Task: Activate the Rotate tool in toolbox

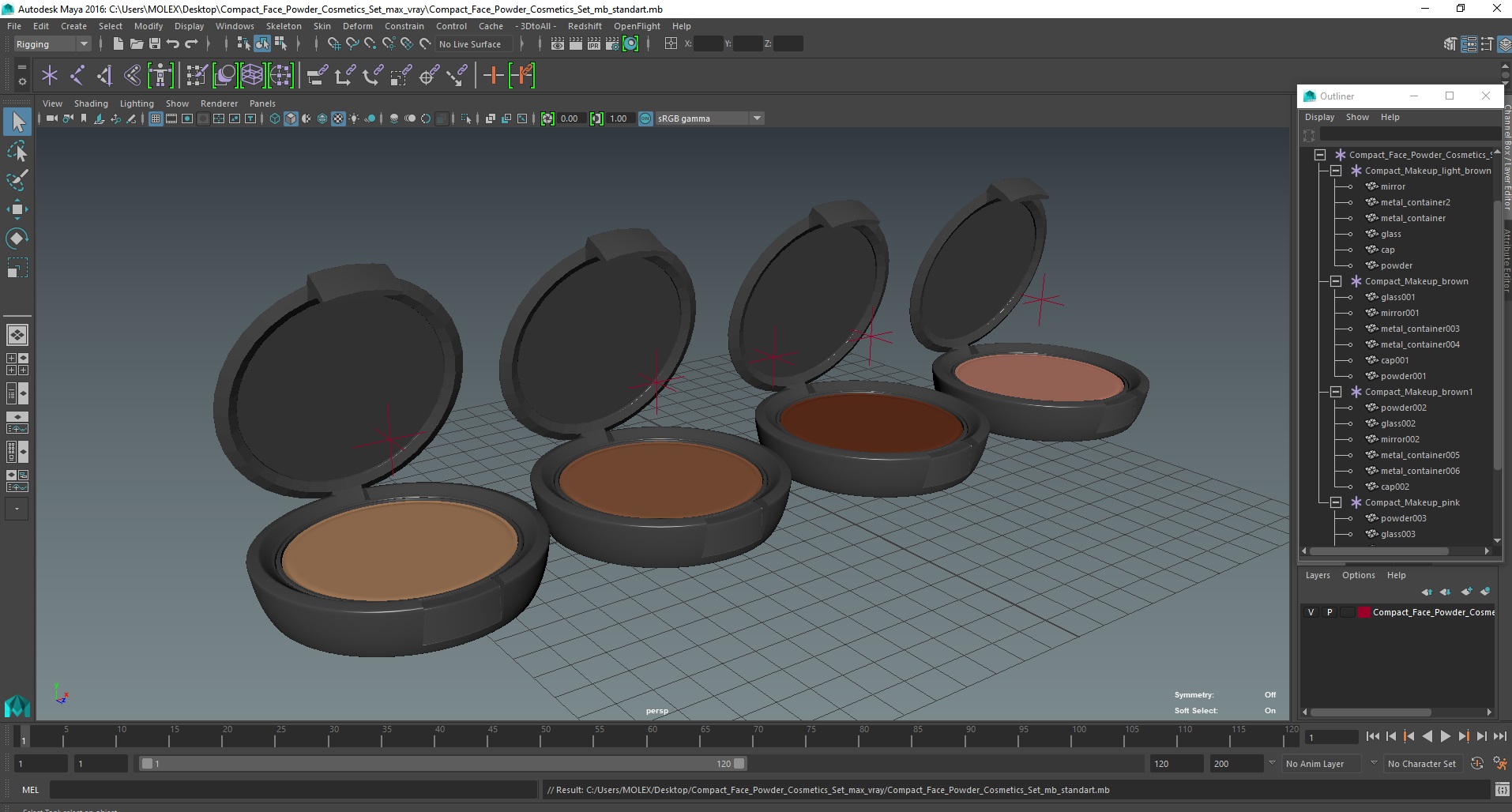Action: [17, 238]
